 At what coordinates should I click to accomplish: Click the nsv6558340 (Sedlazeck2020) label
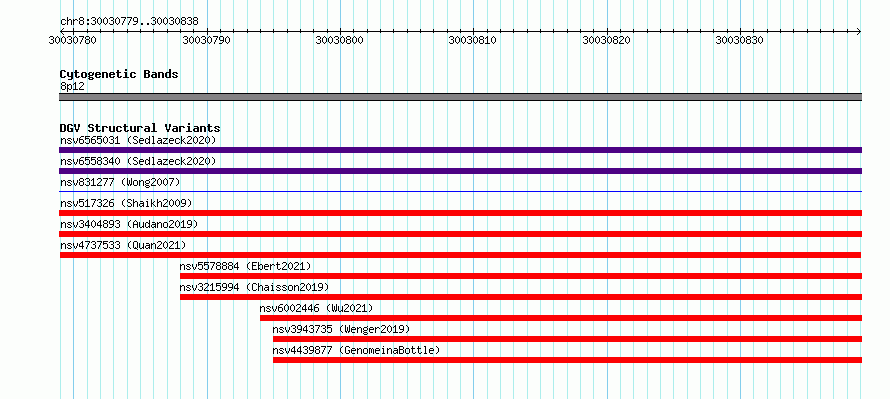click(x=138, y=161)
